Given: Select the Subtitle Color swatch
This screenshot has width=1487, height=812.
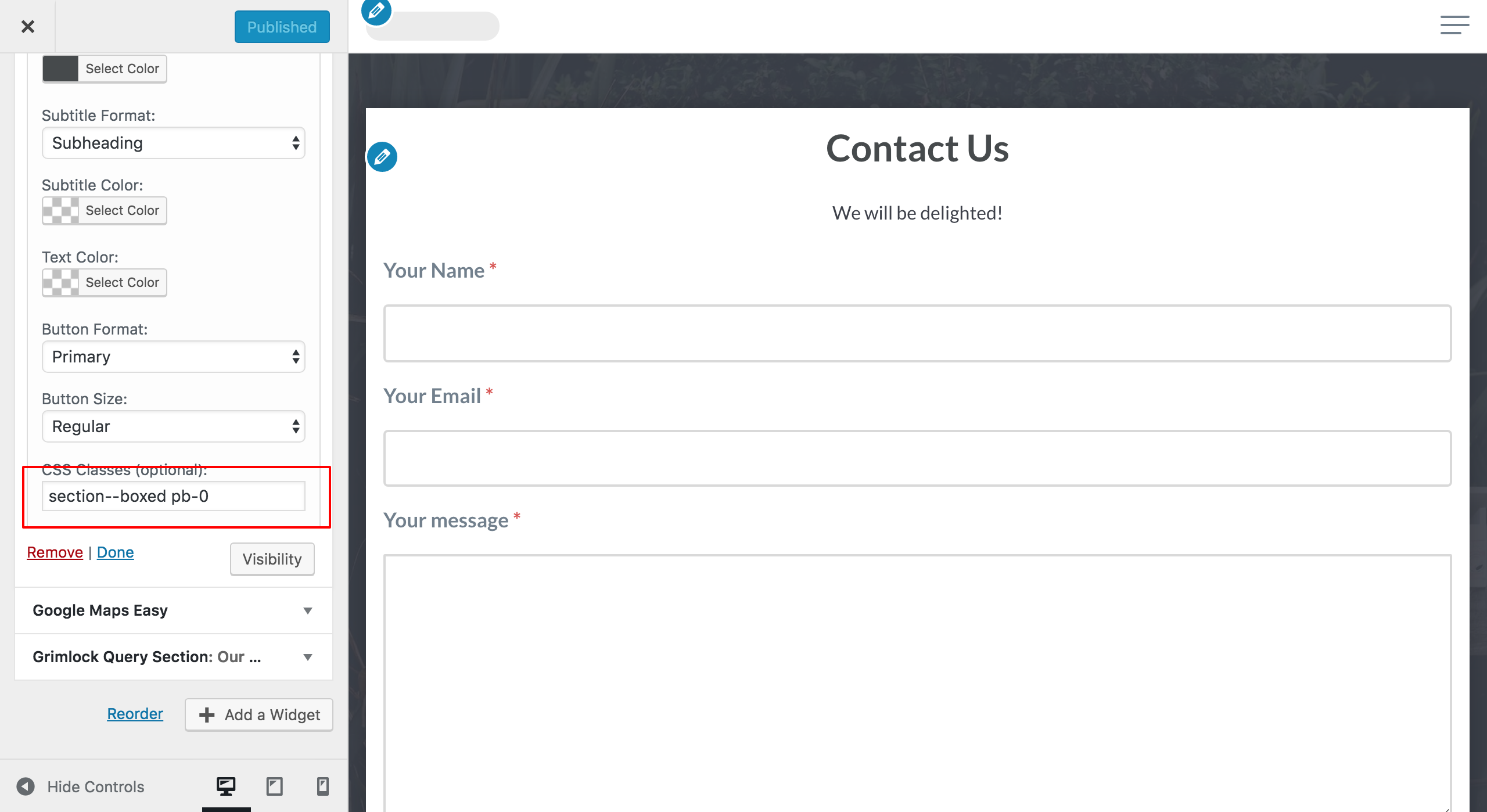Looking at the screenshot, I should pyautogui.click(x=60, y=211).
